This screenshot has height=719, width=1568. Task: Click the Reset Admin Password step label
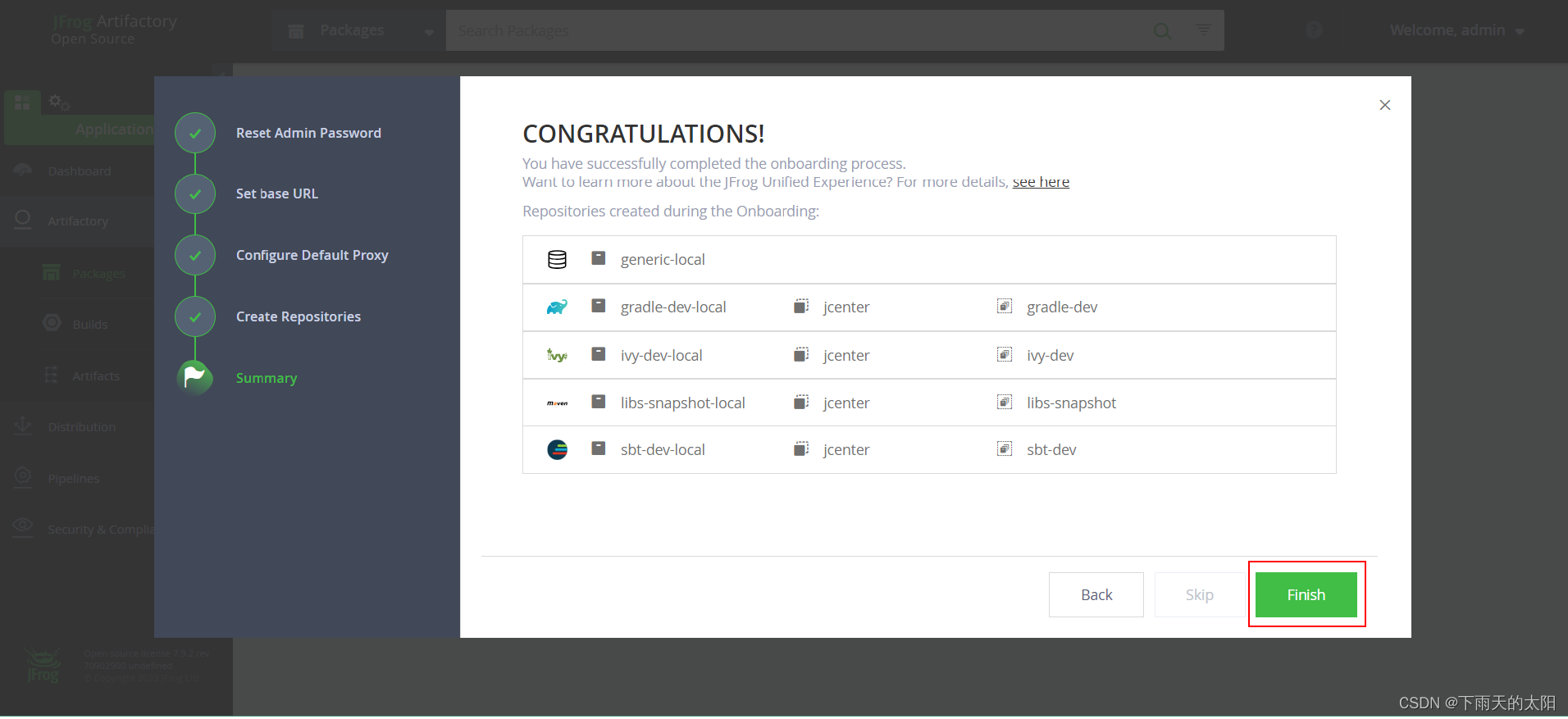(x=308, y=133)
